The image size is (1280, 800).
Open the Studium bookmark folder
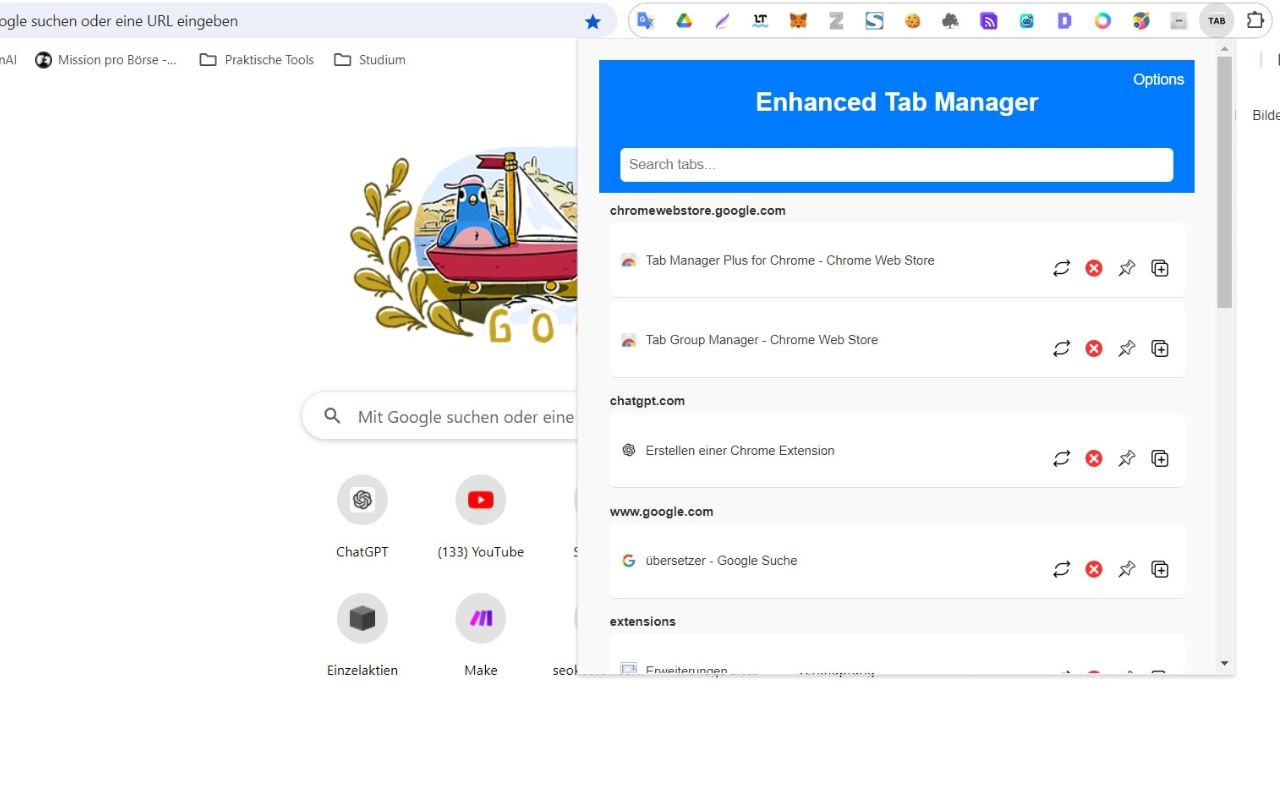pyautogui.click(x=370, y=60)
